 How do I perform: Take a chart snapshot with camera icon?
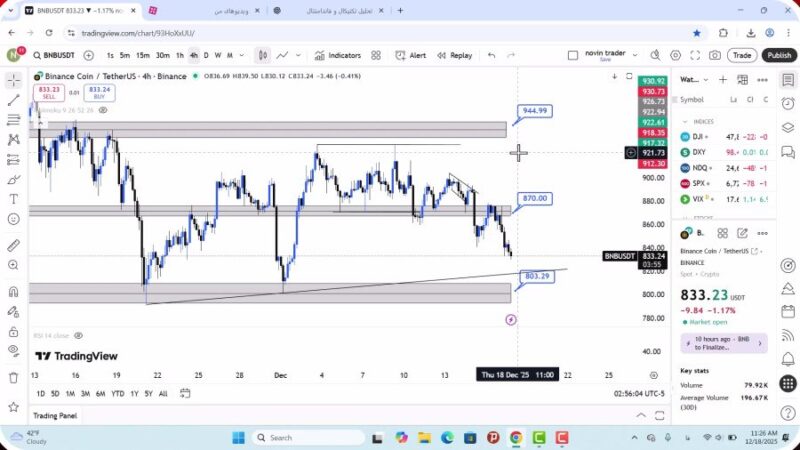715,56
